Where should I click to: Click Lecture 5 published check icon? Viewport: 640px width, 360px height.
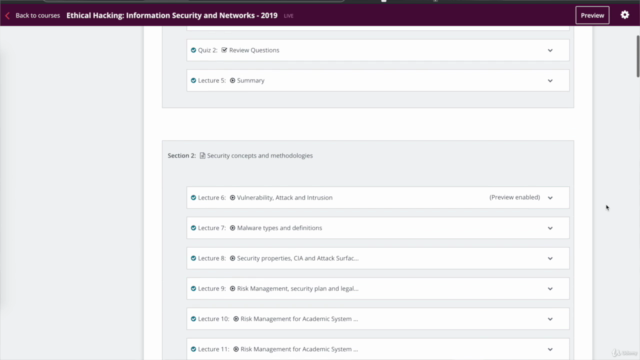tap(193, 80)
